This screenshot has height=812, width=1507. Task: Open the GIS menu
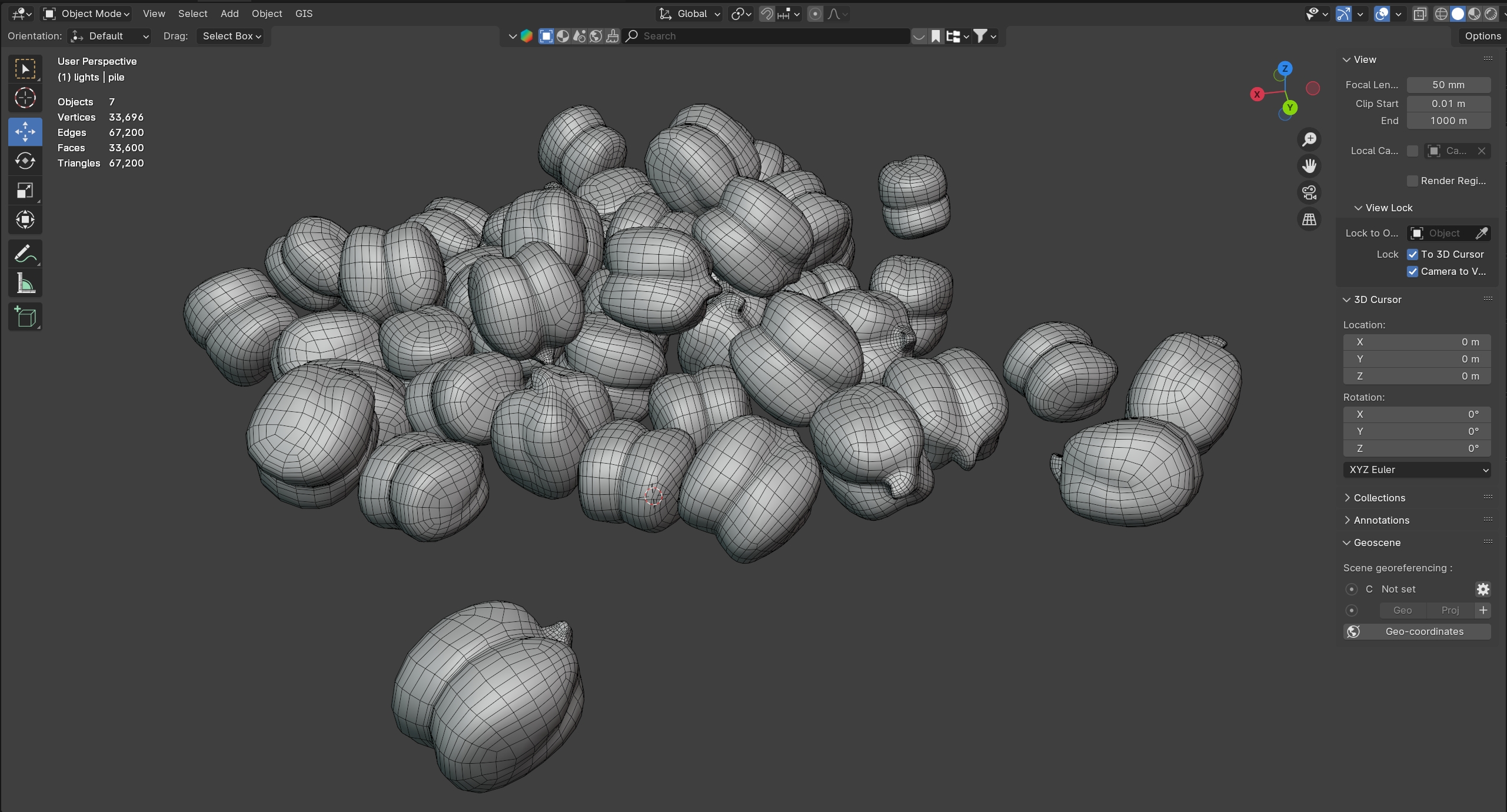click(304, 14)
